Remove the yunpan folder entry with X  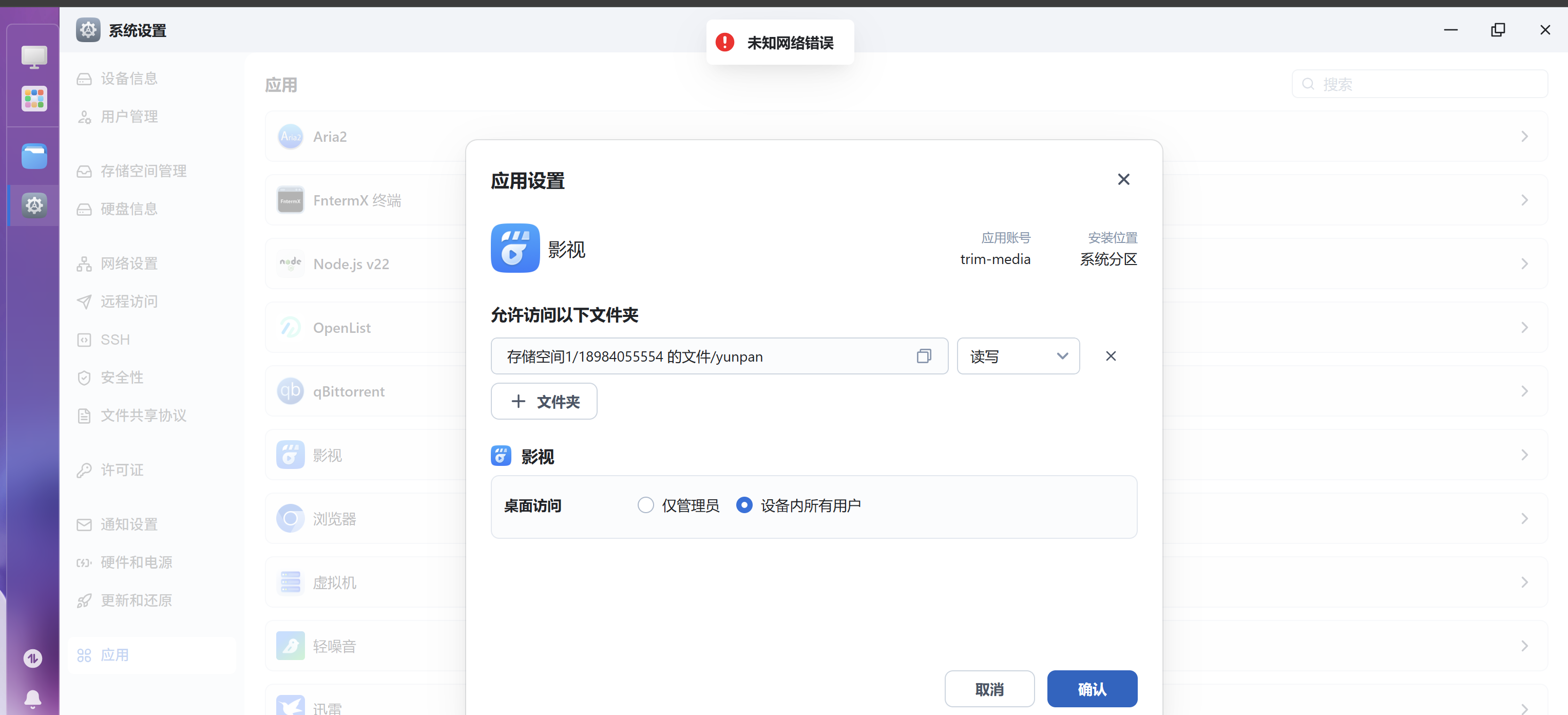pyautogui.click(x=1110, y=356)
